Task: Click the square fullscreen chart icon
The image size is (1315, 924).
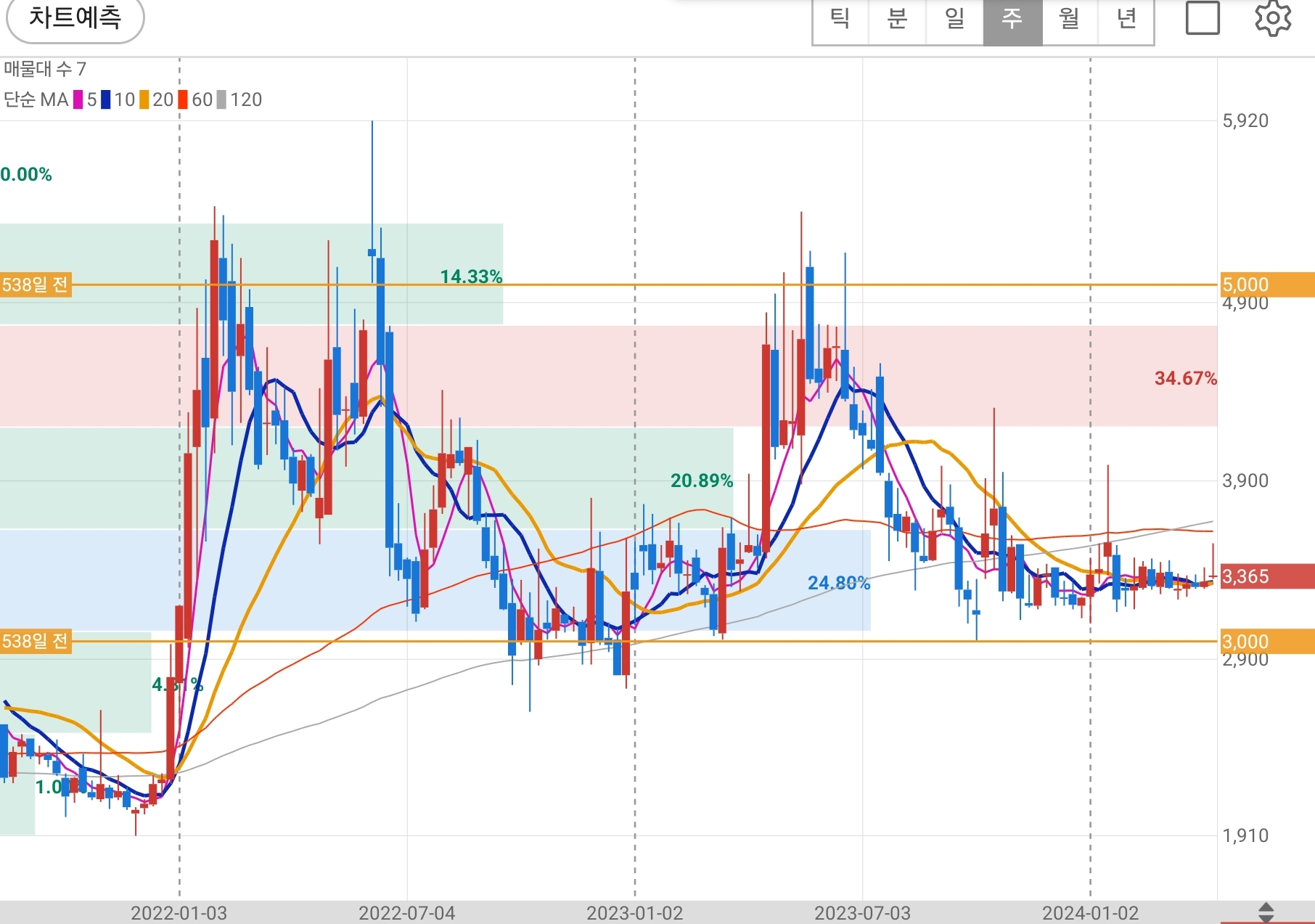Action: click(x=1203, y=18)
